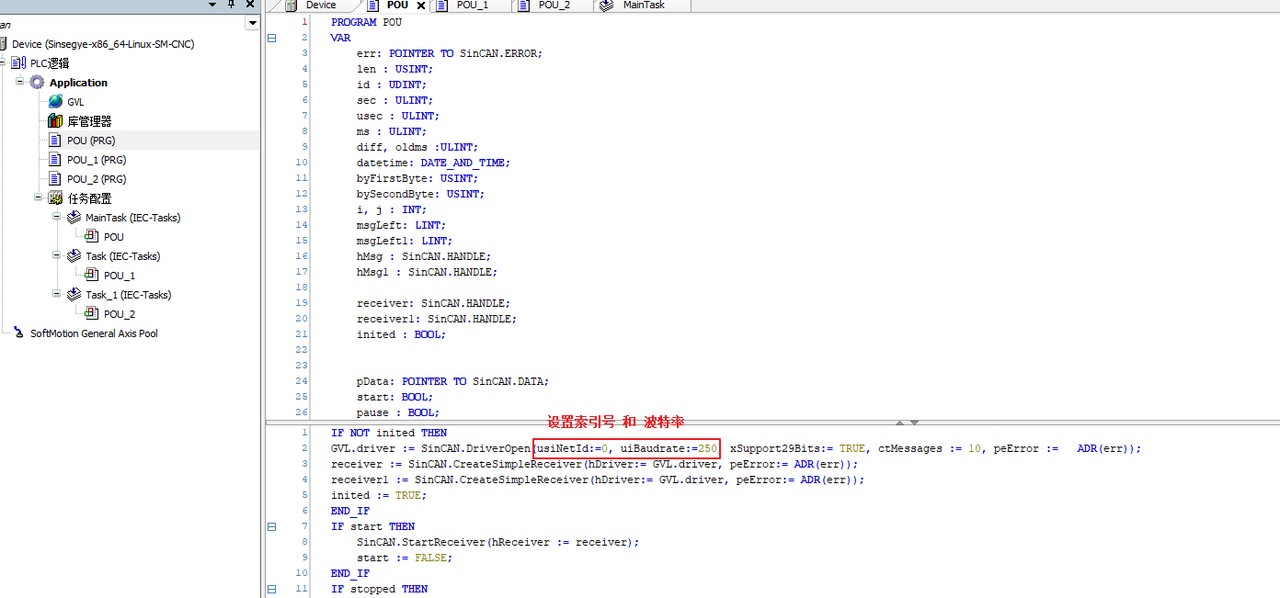This screenshot has width=1280, height=598.
Task: Close the POU editor tab
Action: 421,6
